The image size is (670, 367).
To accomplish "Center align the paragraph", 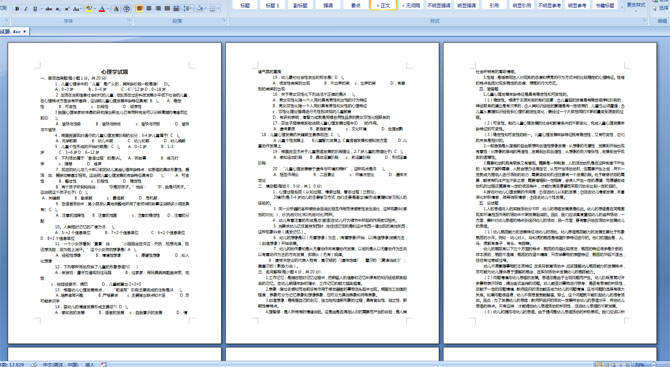I will (149, 9).
